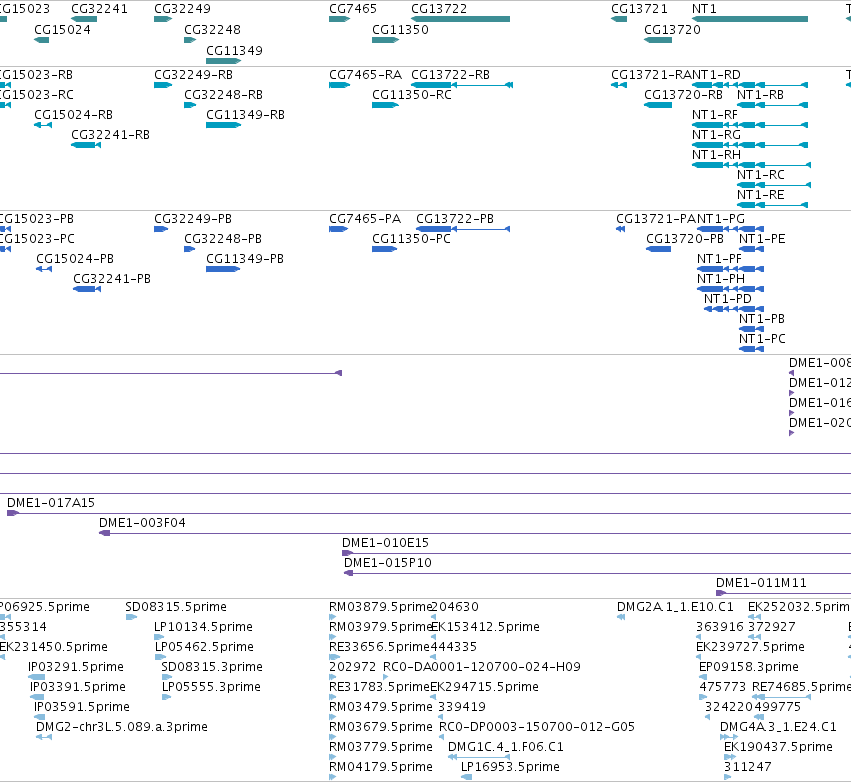Select transcript CG11349-RB
851x782 pixels.
pyautogui.click(x=224, y=125)
